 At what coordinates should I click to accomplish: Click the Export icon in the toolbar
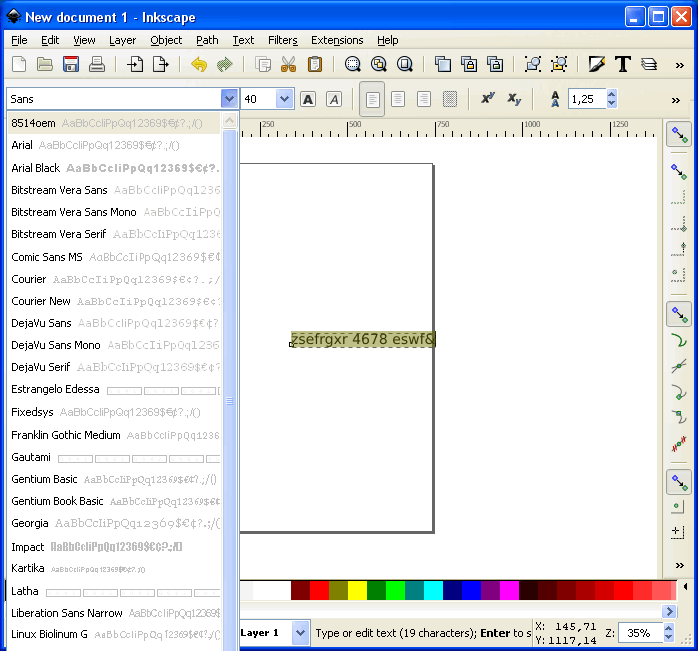161,65
